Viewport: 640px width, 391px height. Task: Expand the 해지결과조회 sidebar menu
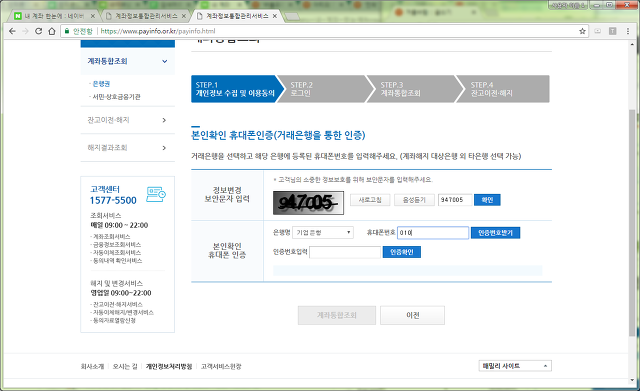(x=128, y=148)
